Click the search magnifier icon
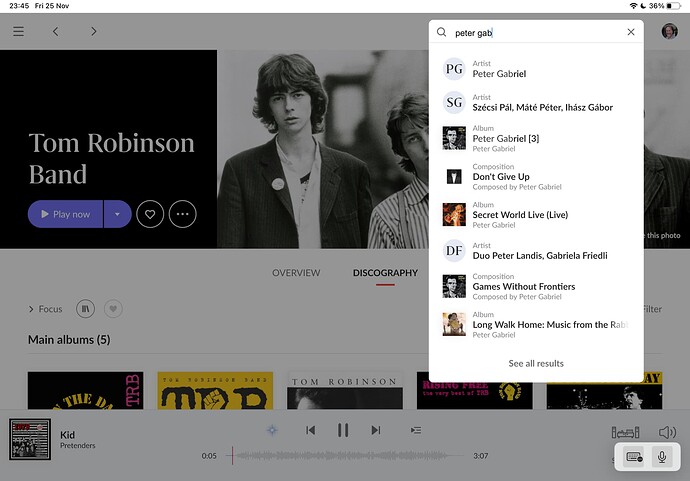The image size is (690, 481). tap(441, 32)
